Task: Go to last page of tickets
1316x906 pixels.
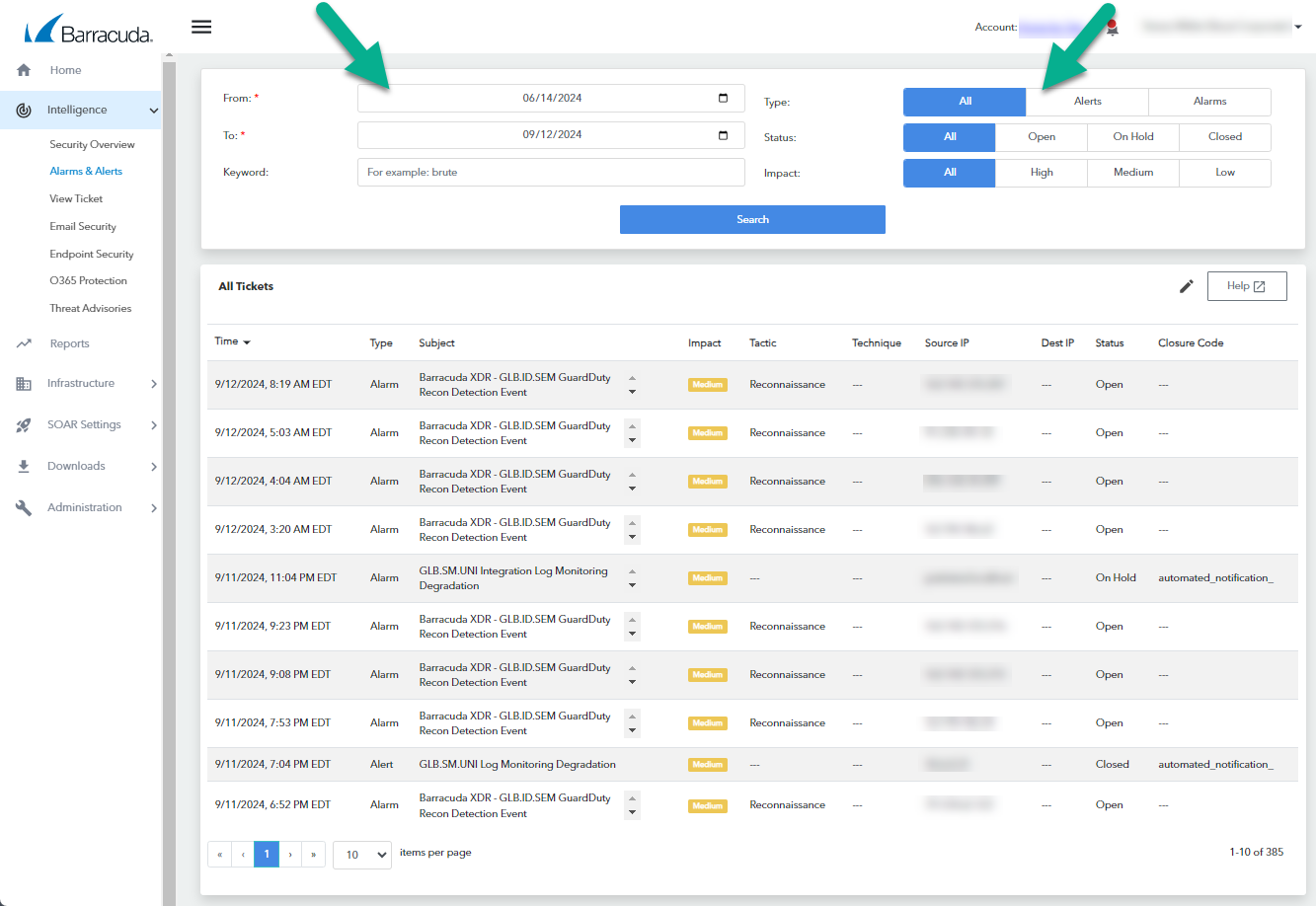Action: pyautogui.click(x=314, y=855)
